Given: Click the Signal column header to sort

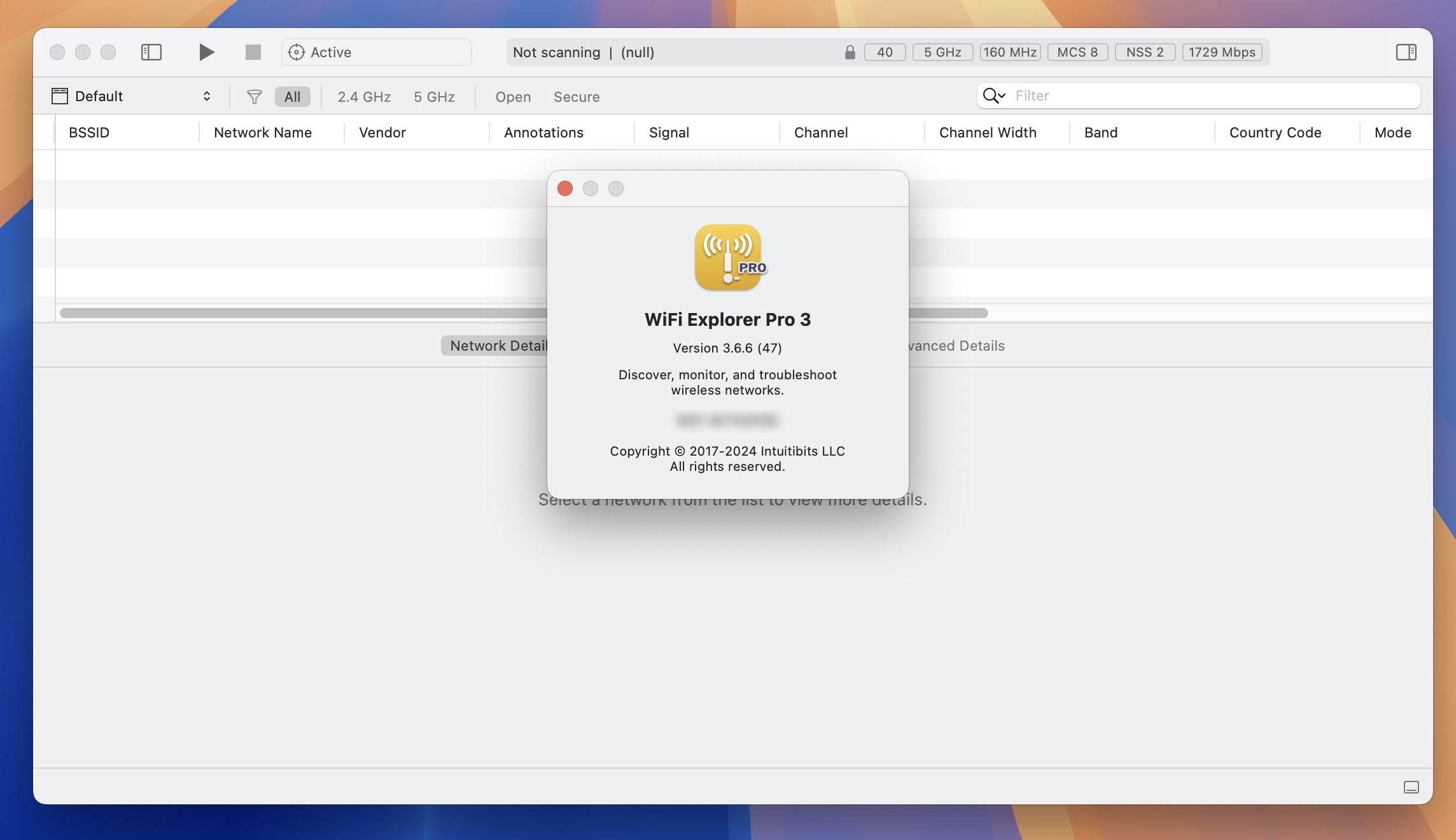Looking at the screenshot, I should click(669, 131).
